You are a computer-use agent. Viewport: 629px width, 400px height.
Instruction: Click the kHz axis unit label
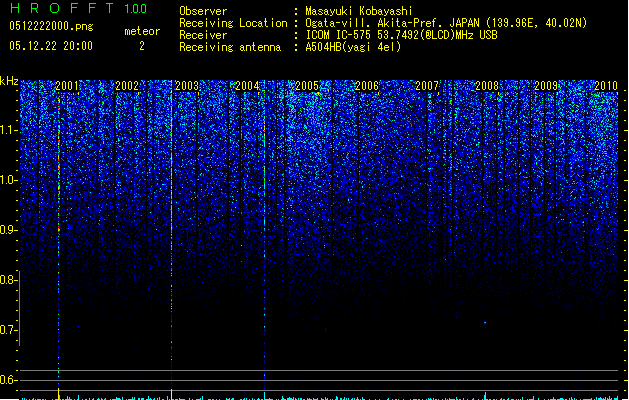(x=9, y=81)
